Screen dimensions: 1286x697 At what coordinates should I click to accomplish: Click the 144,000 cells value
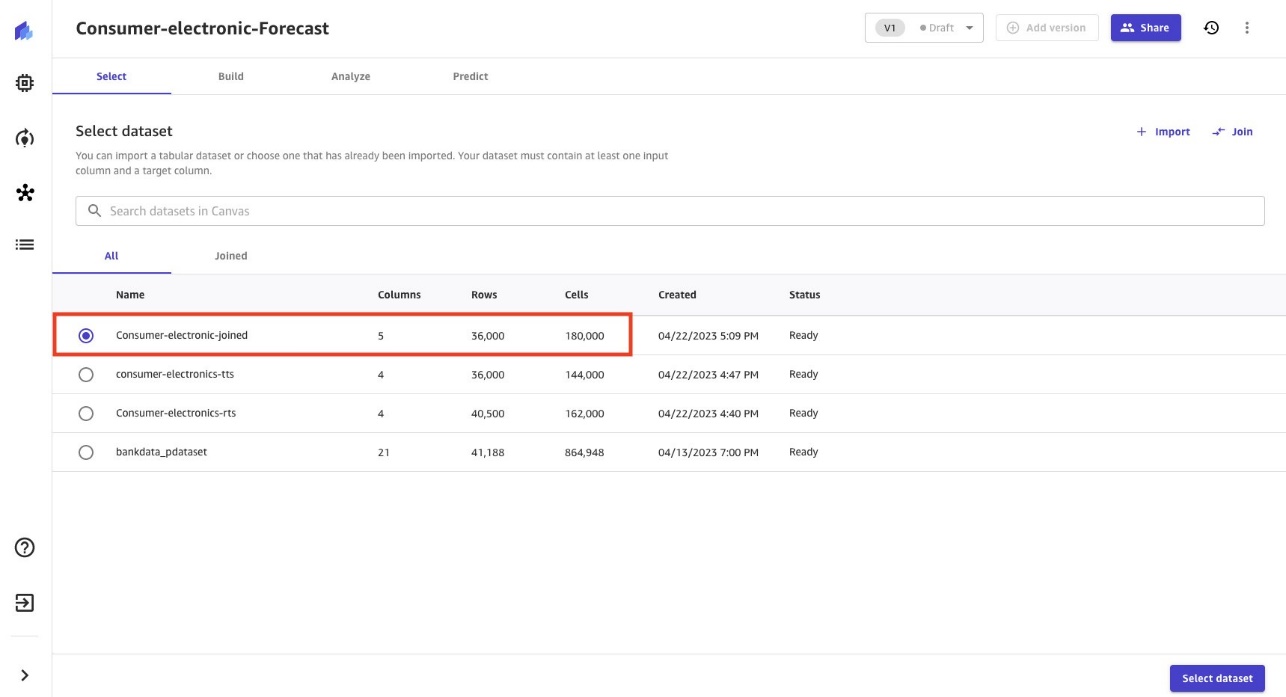click(x=584, y=374)
